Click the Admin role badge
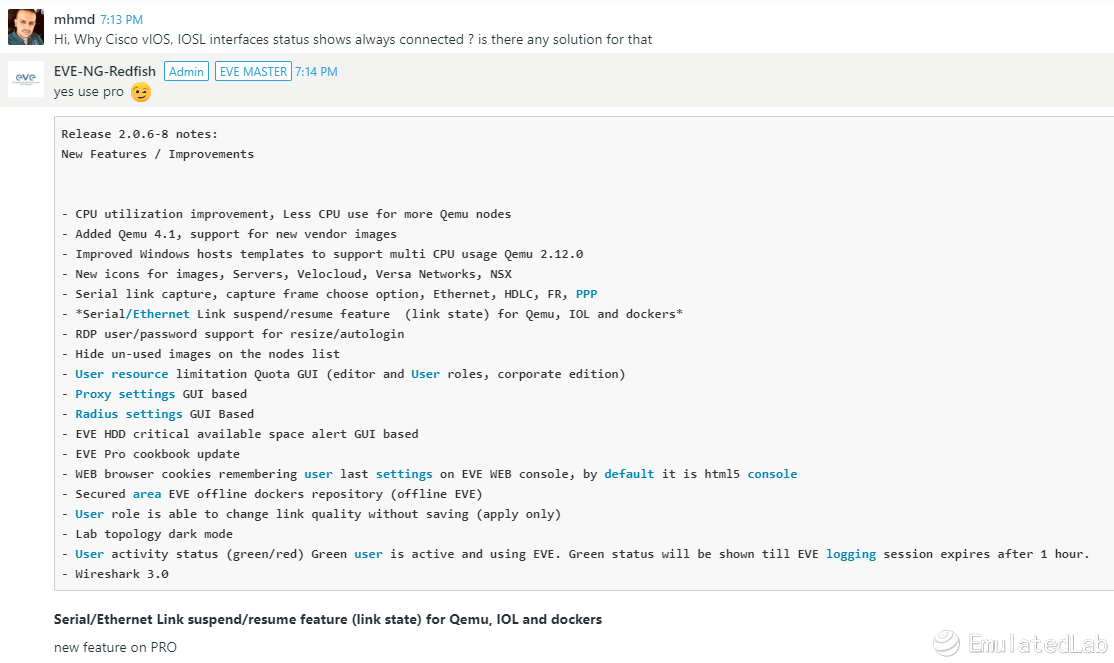This screenshot has height=663, width=1114. (186, 71)
